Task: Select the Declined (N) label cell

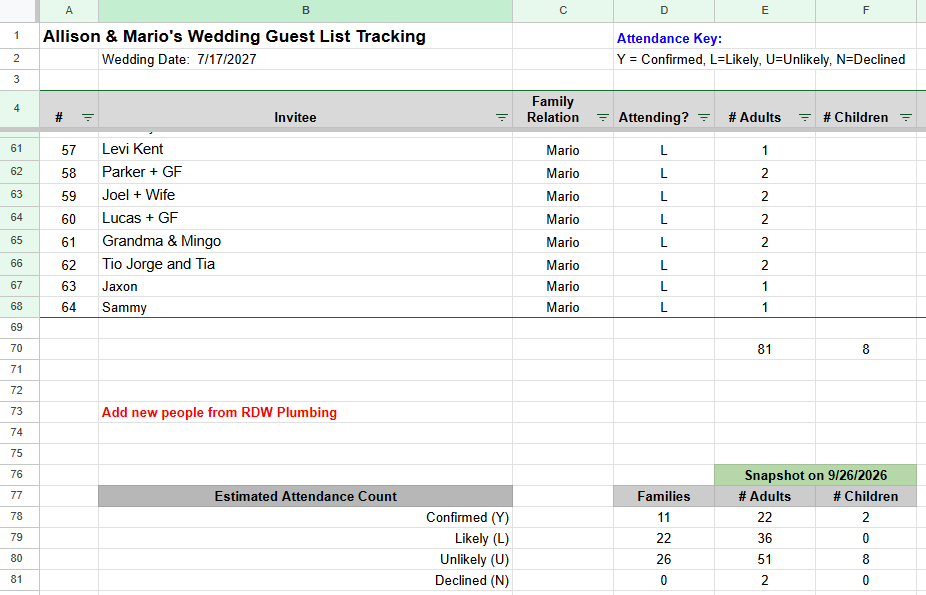Action: 305,580
